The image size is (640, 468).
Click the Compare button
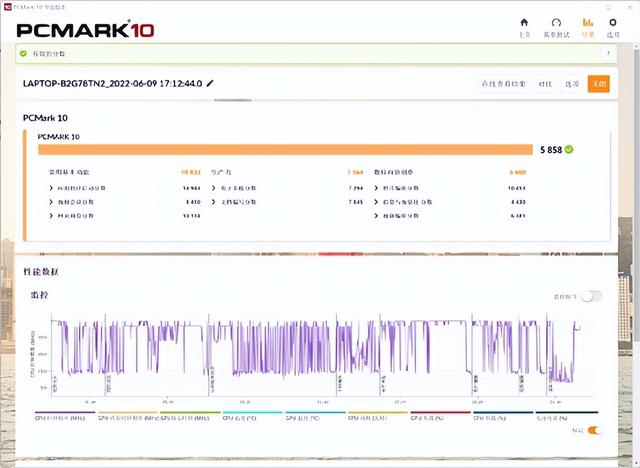tap(545, 84)
